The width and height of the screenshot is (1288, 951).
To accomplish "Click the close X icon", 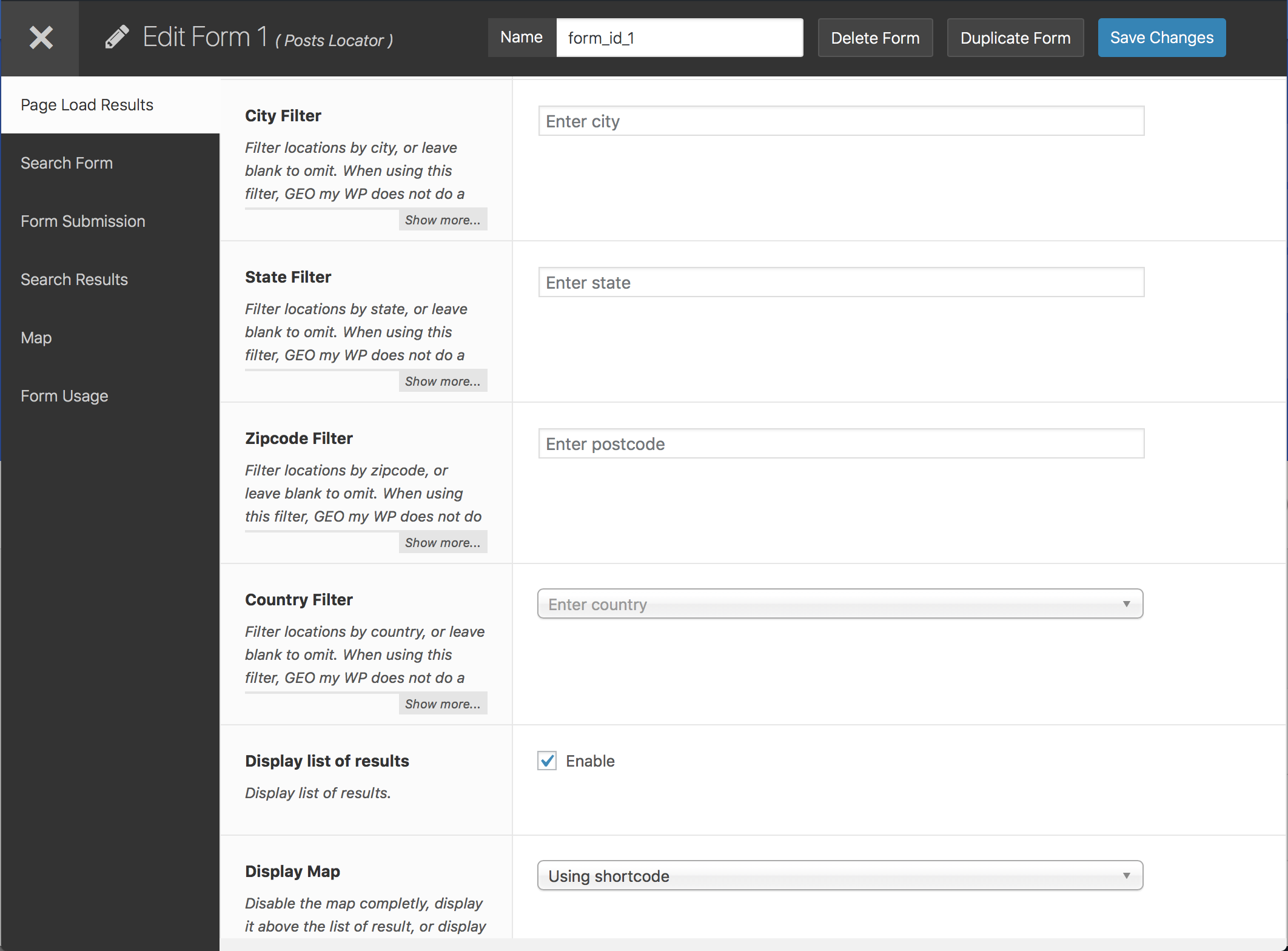I will click(x=39, y=37).
